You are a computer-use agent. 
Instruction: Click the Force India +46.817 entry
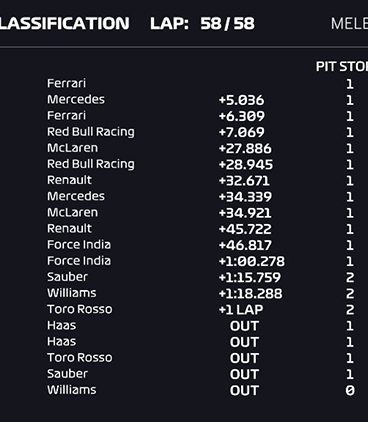[200, 245]
